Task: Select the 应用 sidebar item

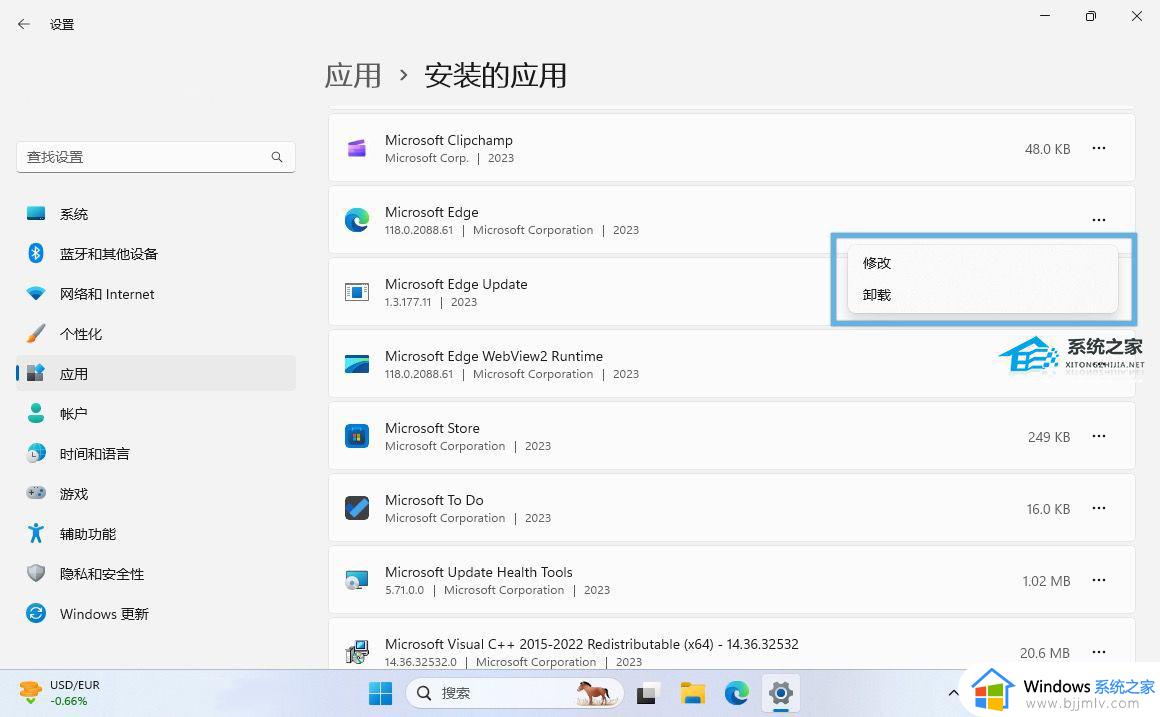Action: (155, 374)
